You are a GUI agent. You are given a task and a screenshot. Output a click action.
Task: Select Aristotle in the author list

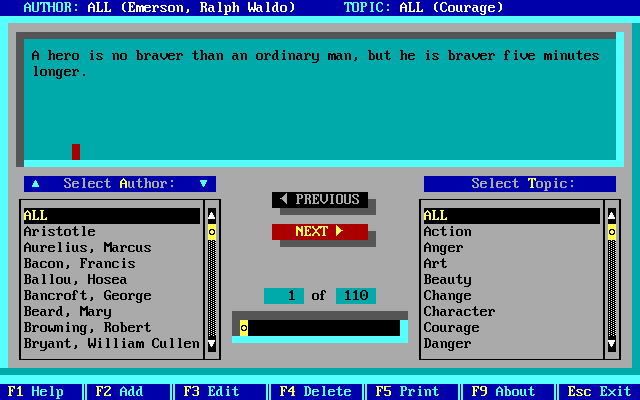click(x=60, y=232)
